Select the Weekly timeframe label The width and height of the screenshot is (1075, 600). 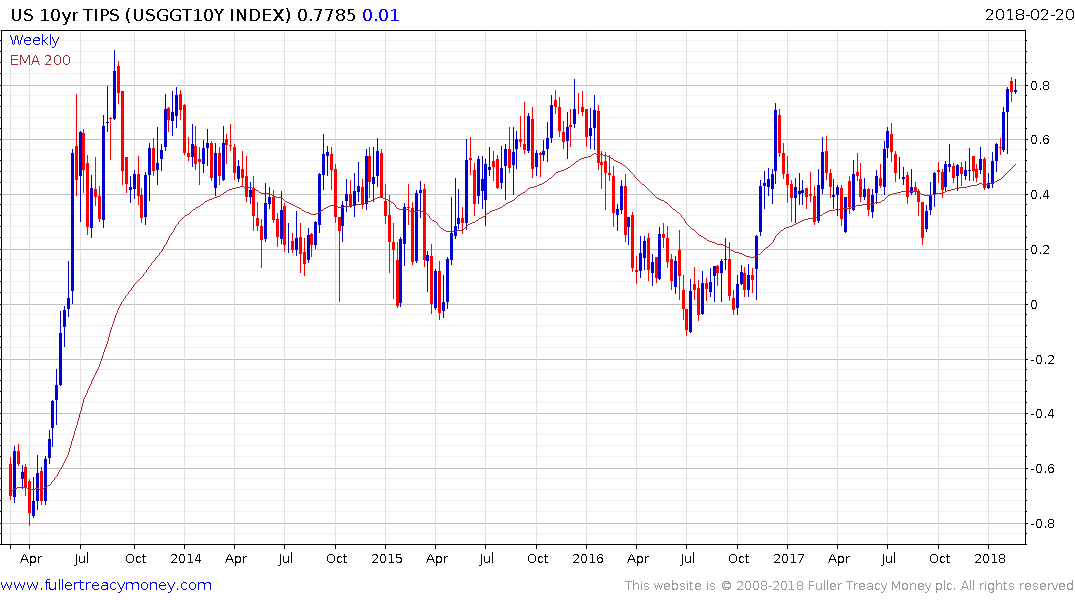(x=34, y=40)
